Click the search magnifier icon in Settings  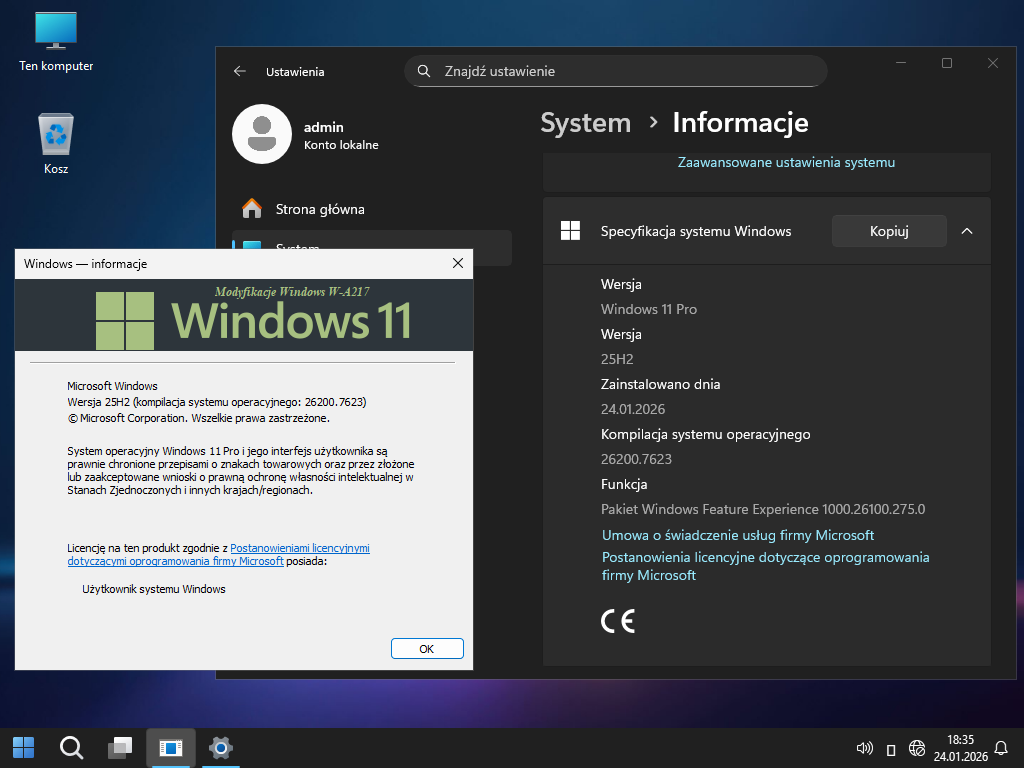coord(424,71)
